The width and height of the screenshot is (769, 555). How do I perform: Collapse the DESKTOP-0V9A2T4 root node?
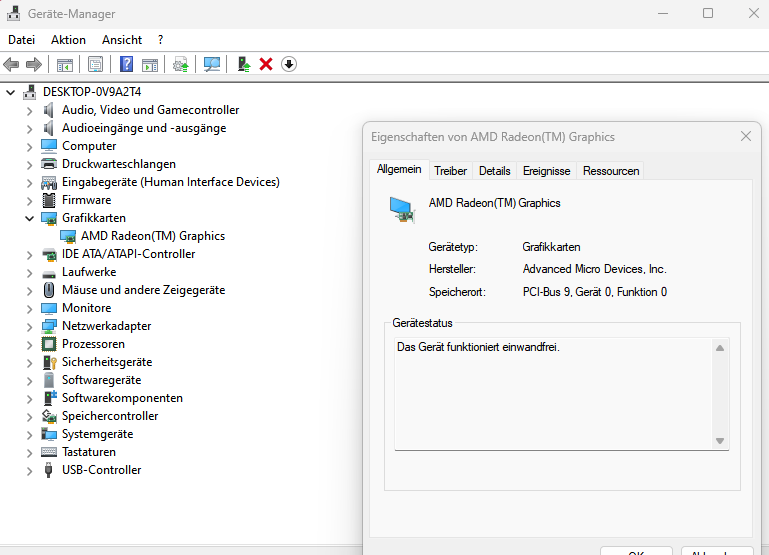[11, 92]
